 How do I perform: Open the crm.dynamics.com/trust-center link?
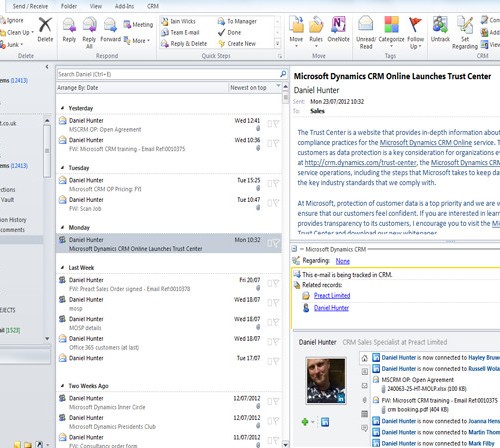(x=360, y=162)
